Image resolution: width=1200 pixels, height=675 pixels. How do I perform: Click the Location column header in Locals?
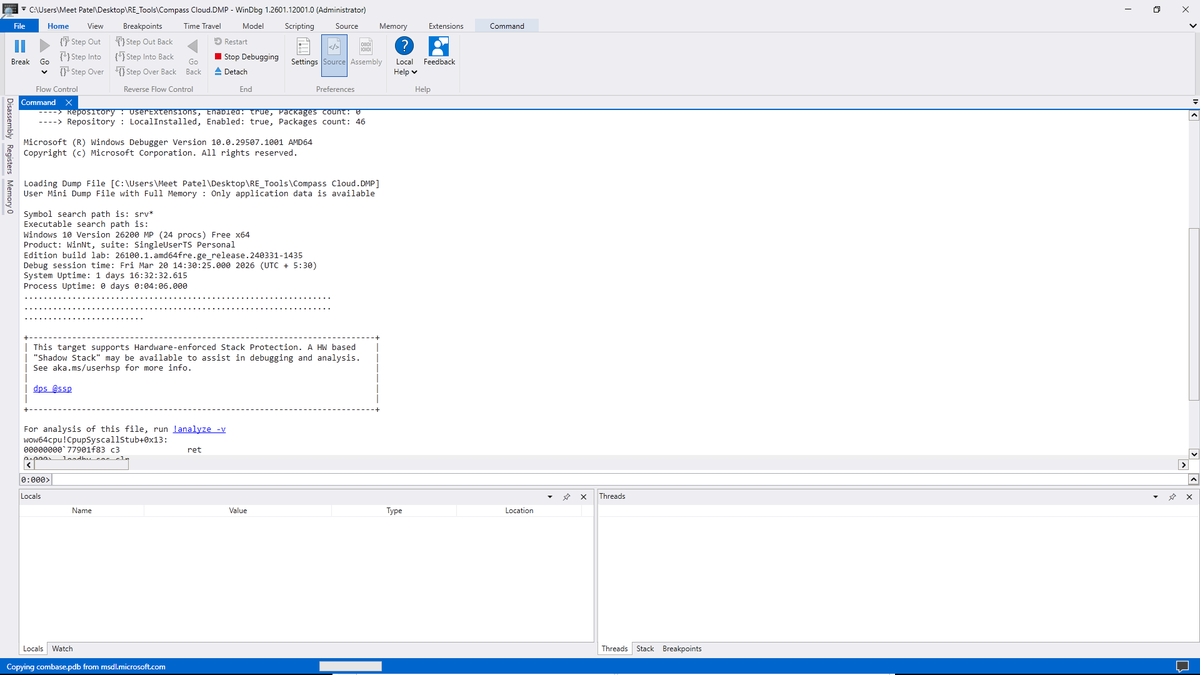point(519,510)
